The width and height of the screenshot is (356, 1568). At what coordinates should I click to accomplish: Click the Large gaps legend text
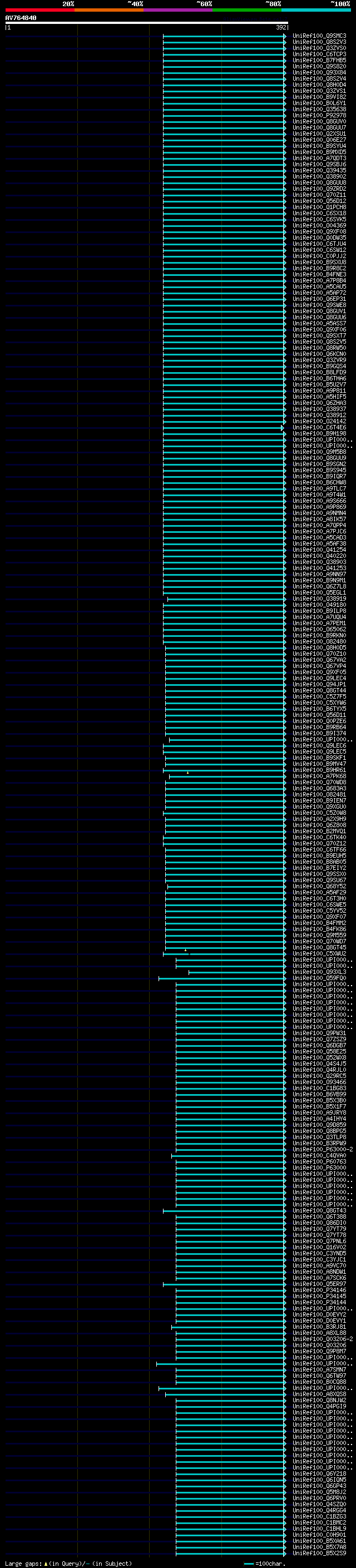pyautogui.click(x=68, y=1564)
